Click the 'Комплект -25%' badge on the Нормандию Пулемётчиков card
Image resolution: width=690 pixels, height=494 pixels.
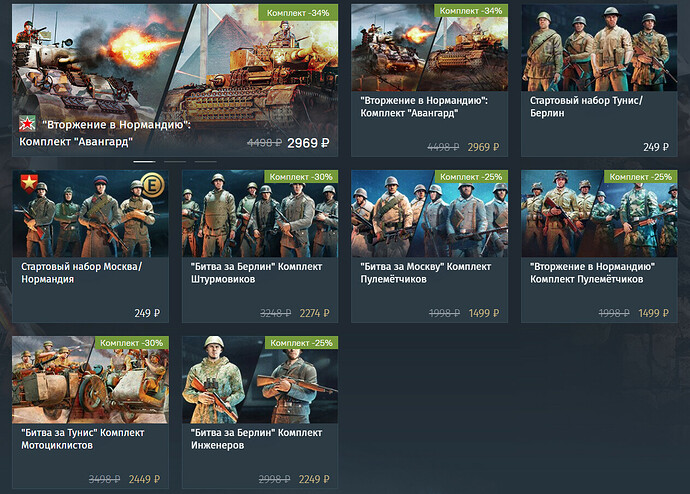641,177
